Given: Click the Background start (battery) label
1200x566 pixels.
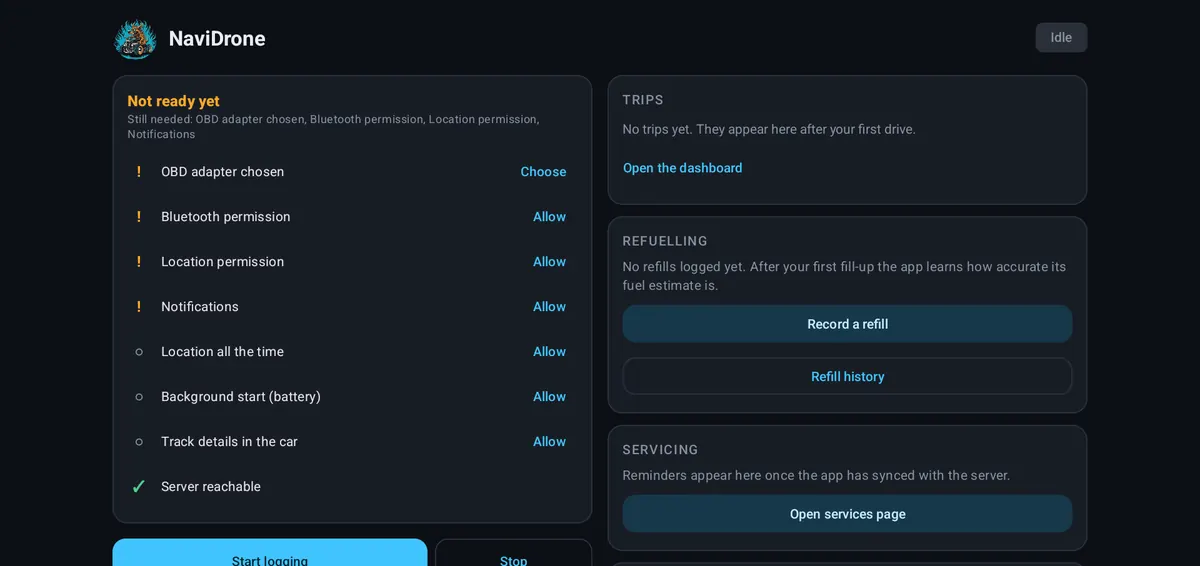Looking at the screenshot, I should pyautogui.click(x=241, y=397).
